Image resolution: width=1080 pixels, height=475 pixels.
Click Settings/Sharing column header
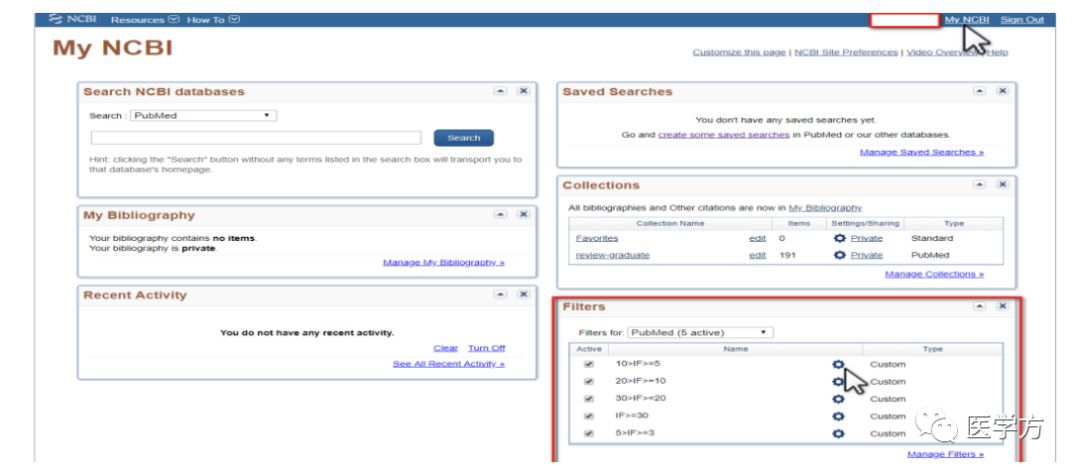pyautogui.click(x=865, y=223)
